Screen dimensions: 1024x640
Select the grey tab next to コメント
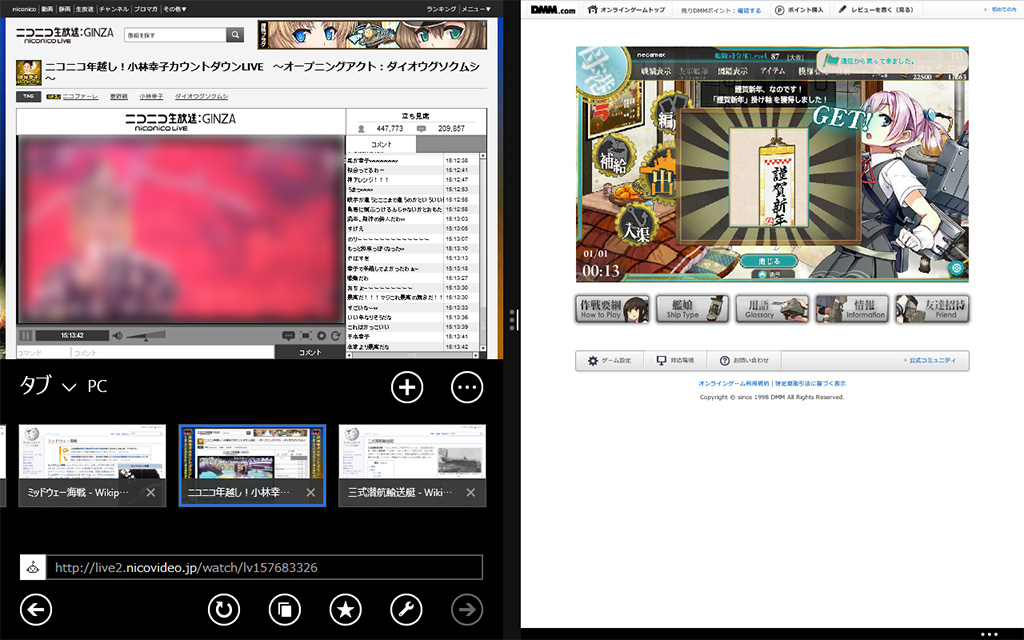(x=451, y=144)
